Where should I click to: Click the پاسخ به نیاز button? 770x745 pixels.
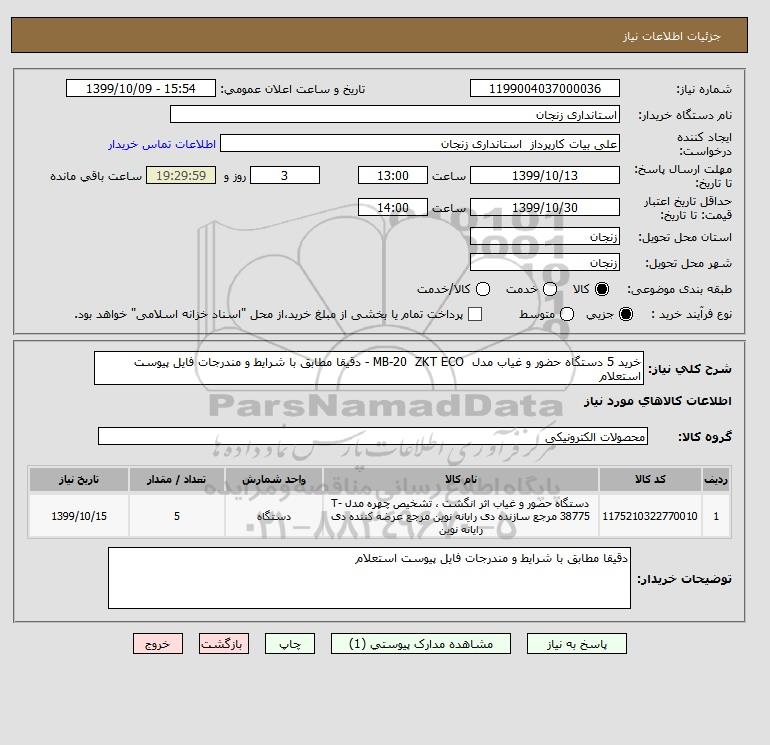coord(577,644)
